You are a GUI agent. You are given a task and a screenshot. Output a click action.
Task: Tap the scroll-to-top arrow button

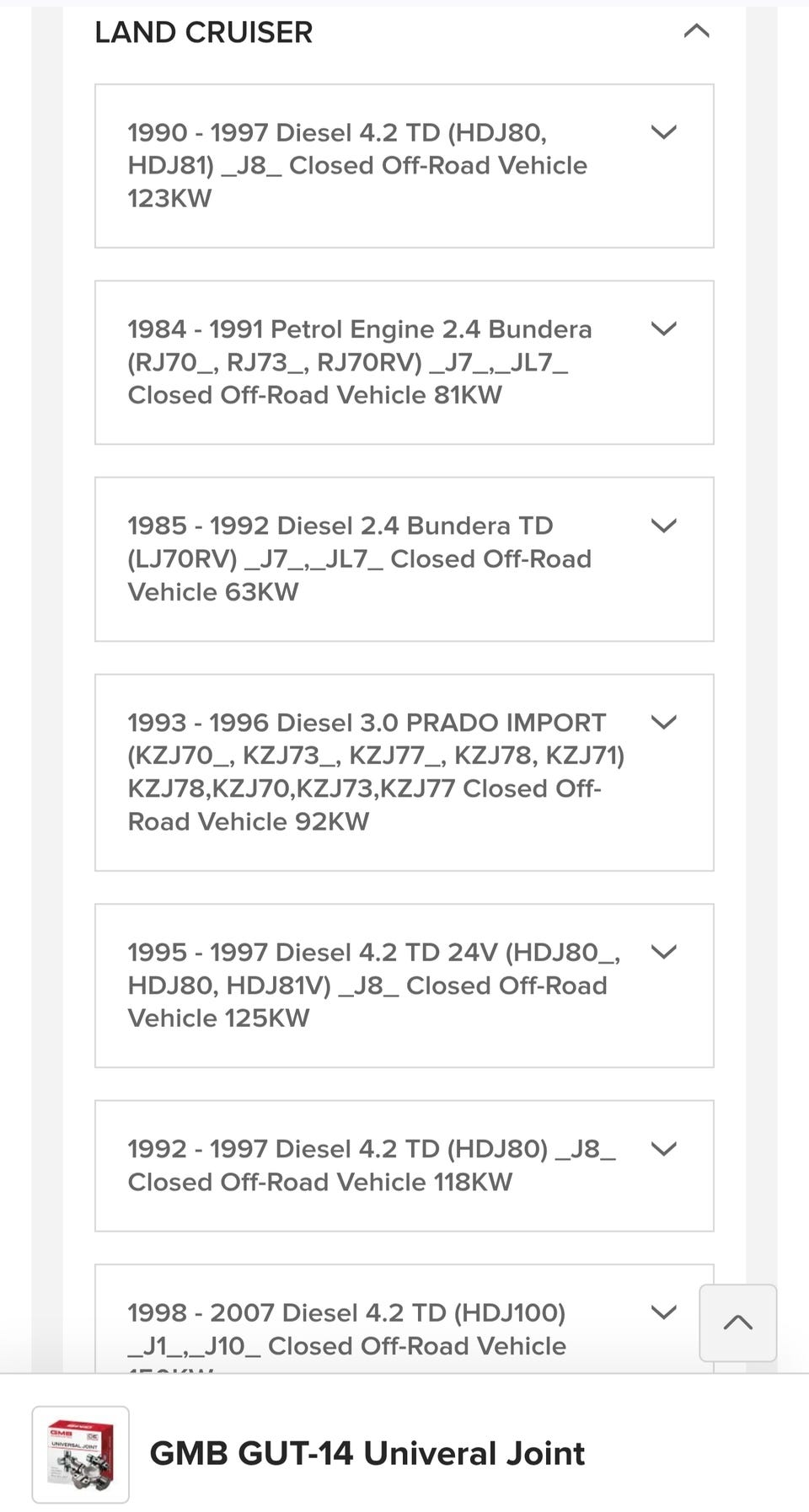click(737, 1322)
